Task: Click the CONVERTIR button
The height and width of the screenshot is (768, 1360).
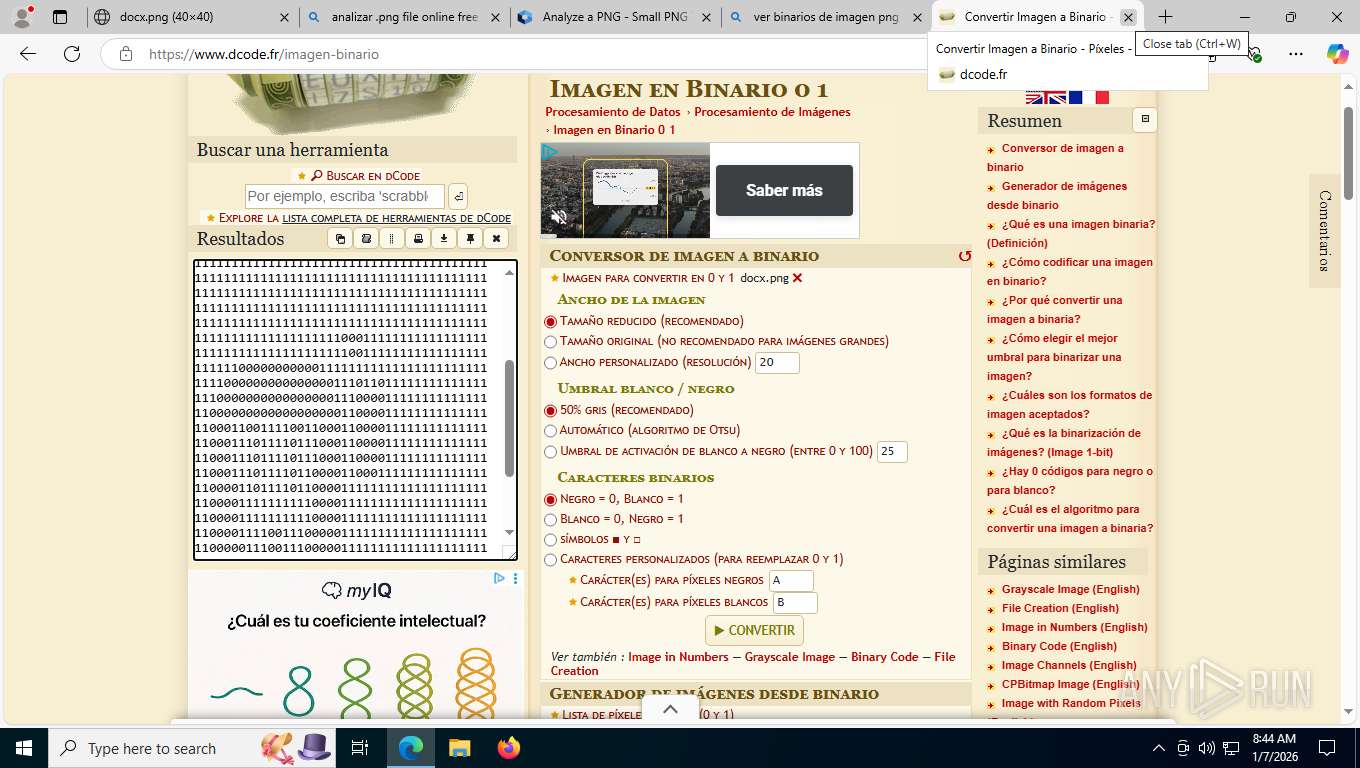Action: tap(754, 631)
